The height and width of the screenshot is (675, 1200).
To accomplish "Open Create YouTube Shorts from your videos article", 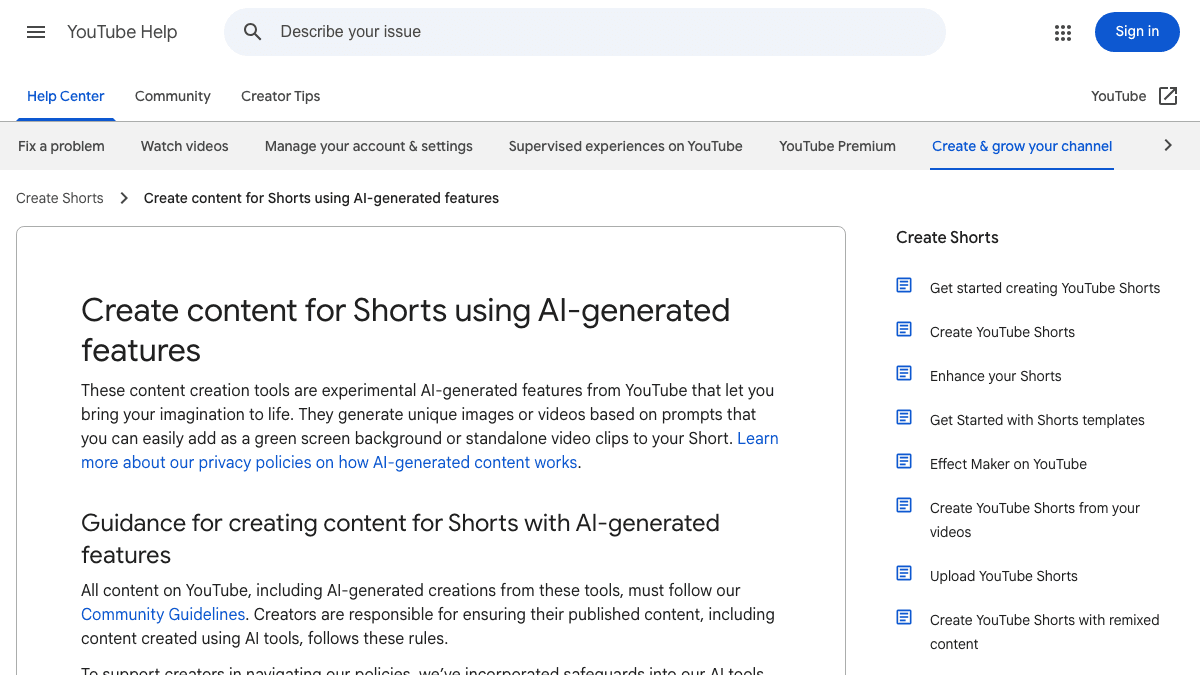I will click(1035, 520).
